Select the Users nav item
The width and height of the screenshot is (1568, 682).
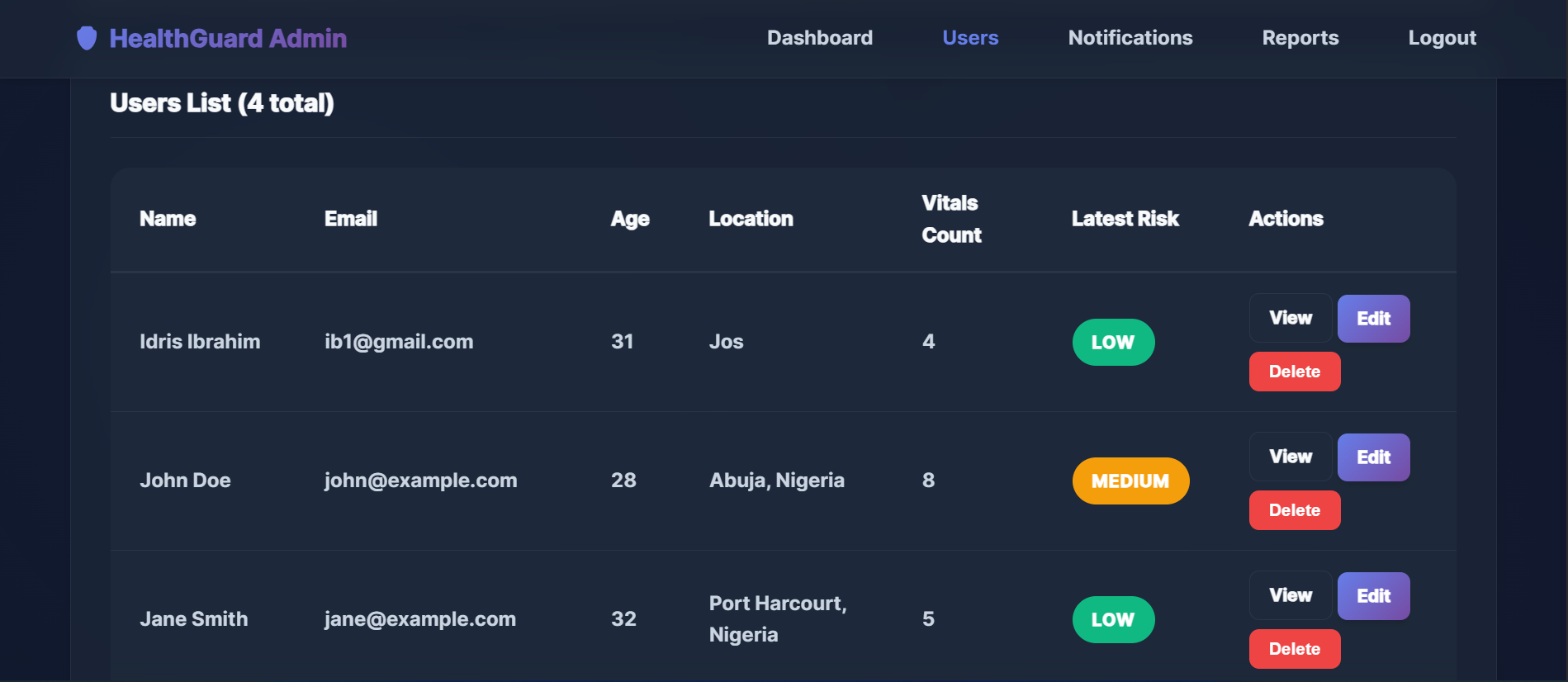tap(970, 38)
